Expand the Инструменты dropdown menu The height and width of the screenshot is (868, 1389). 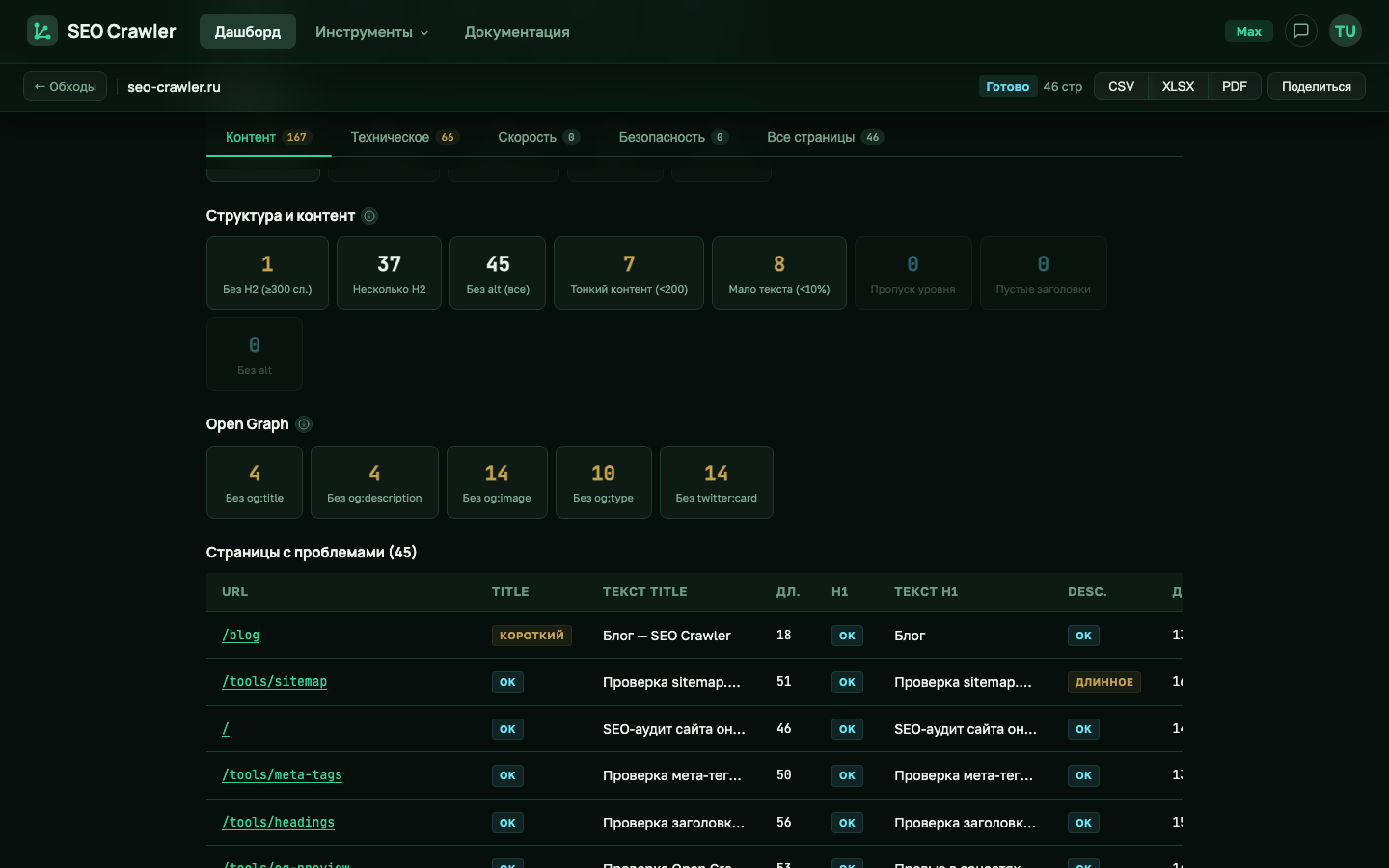[x=372, y=32]
